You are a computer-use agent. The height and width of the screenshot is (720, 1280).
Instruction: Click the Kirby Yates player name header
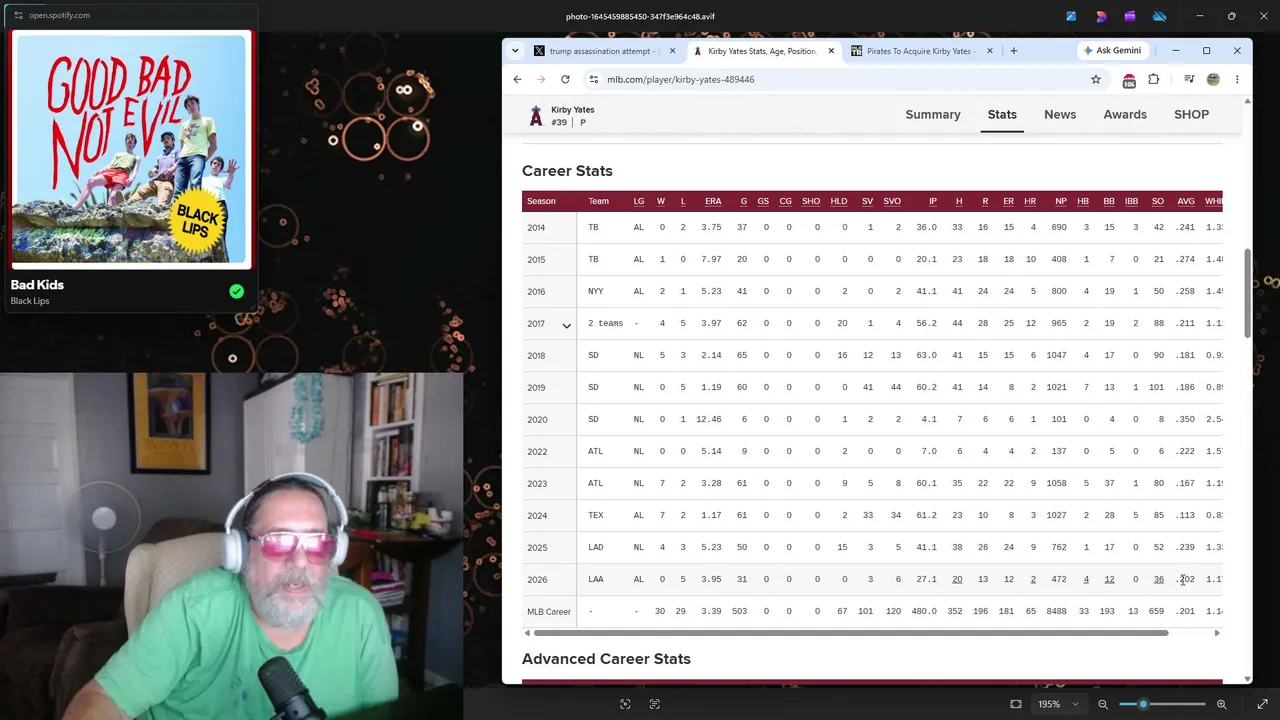[573, 110]
